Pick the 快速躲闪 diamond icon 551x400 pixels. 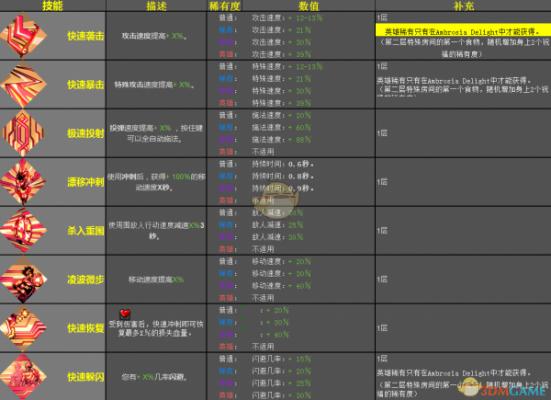click(x=23, y=376)
